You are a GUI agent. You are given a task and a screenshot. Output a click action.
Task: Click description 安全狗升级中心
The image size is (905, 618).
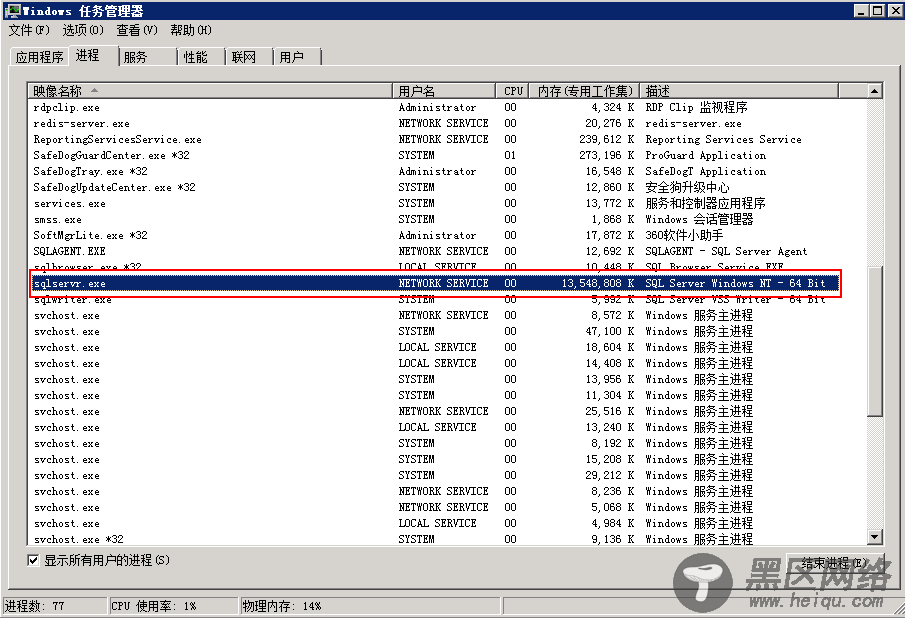pos(687,188)
